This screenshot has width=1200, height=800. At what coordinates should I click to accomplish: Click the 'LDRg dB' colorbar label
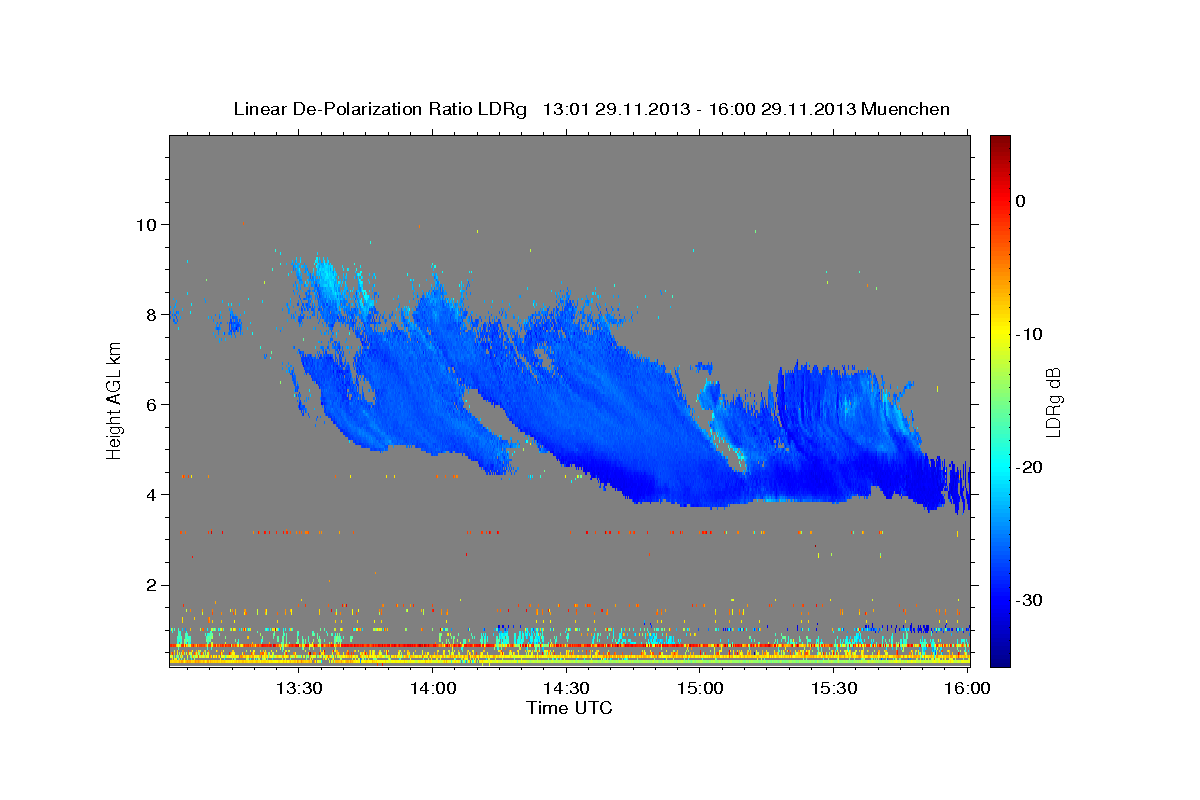click(x=1052, y=401)
